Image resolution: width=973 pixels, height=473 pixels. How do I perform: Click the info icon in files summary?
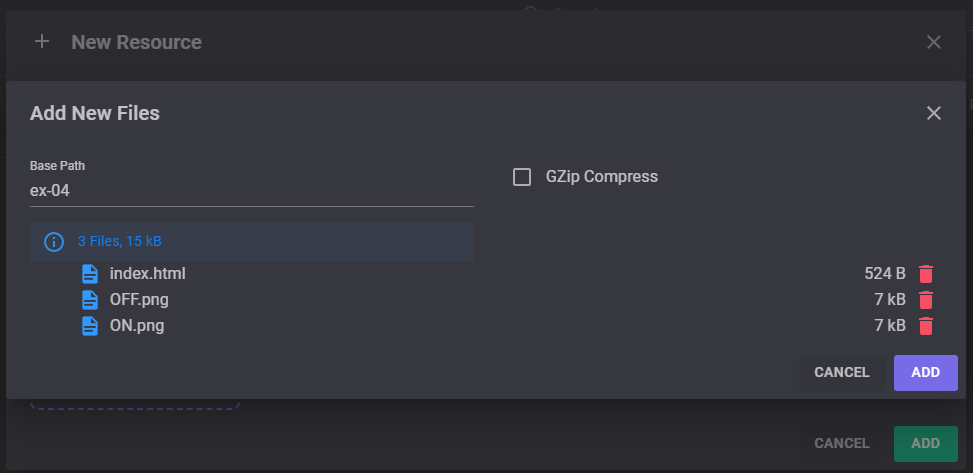(x=54, y=241)
